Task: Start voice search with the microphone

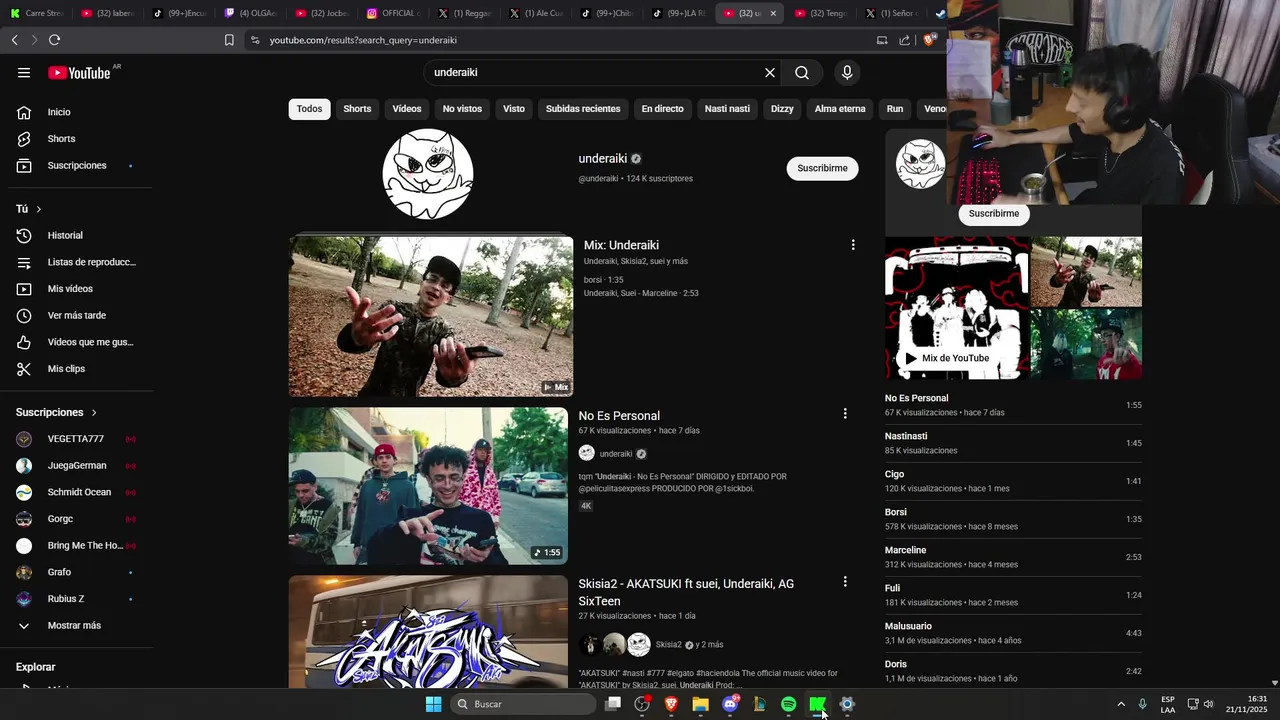Action: click(847, 72)
